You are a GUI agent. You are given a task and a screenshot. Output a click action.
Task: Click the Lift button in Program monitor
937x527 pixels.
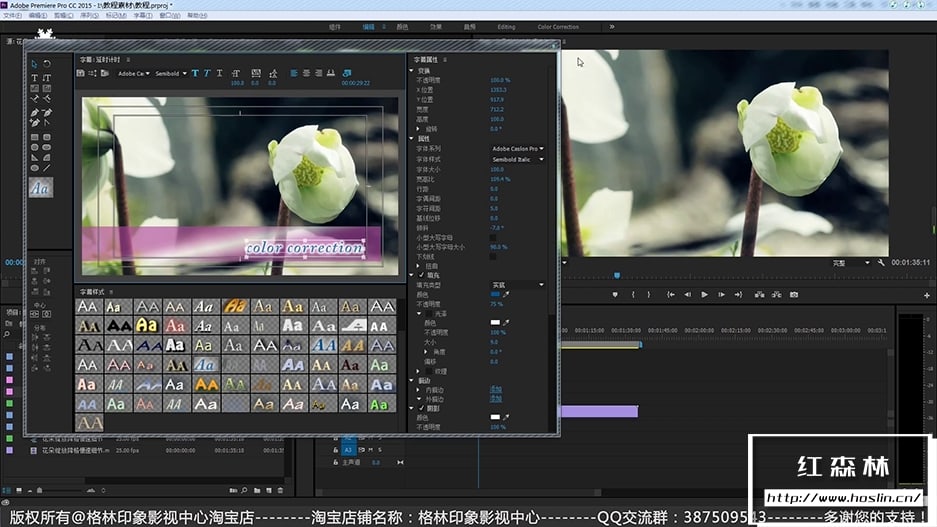759,295
